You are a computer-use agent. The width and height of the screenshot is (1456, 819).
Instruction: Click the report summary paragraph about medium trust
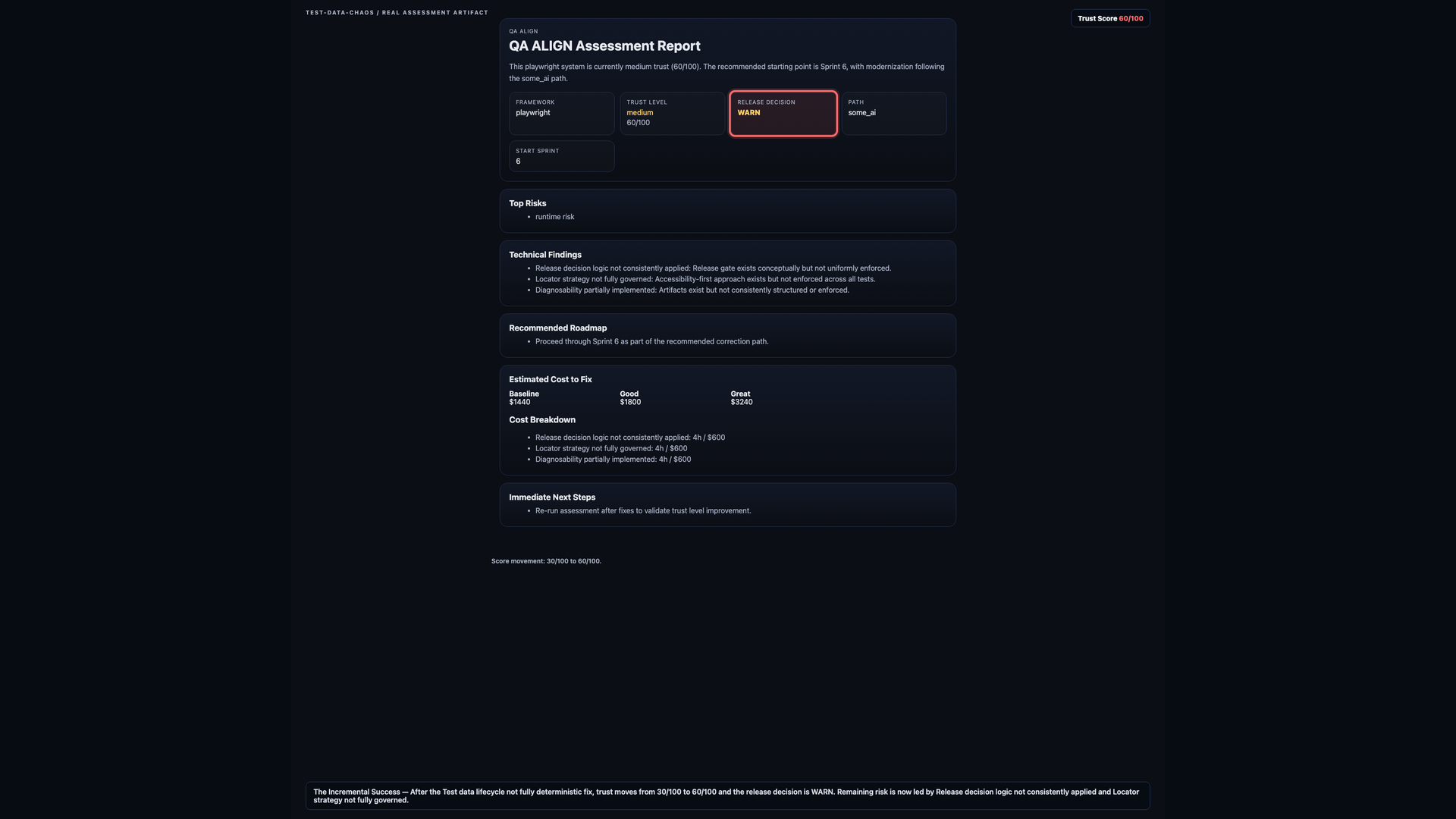pos(727,73)
